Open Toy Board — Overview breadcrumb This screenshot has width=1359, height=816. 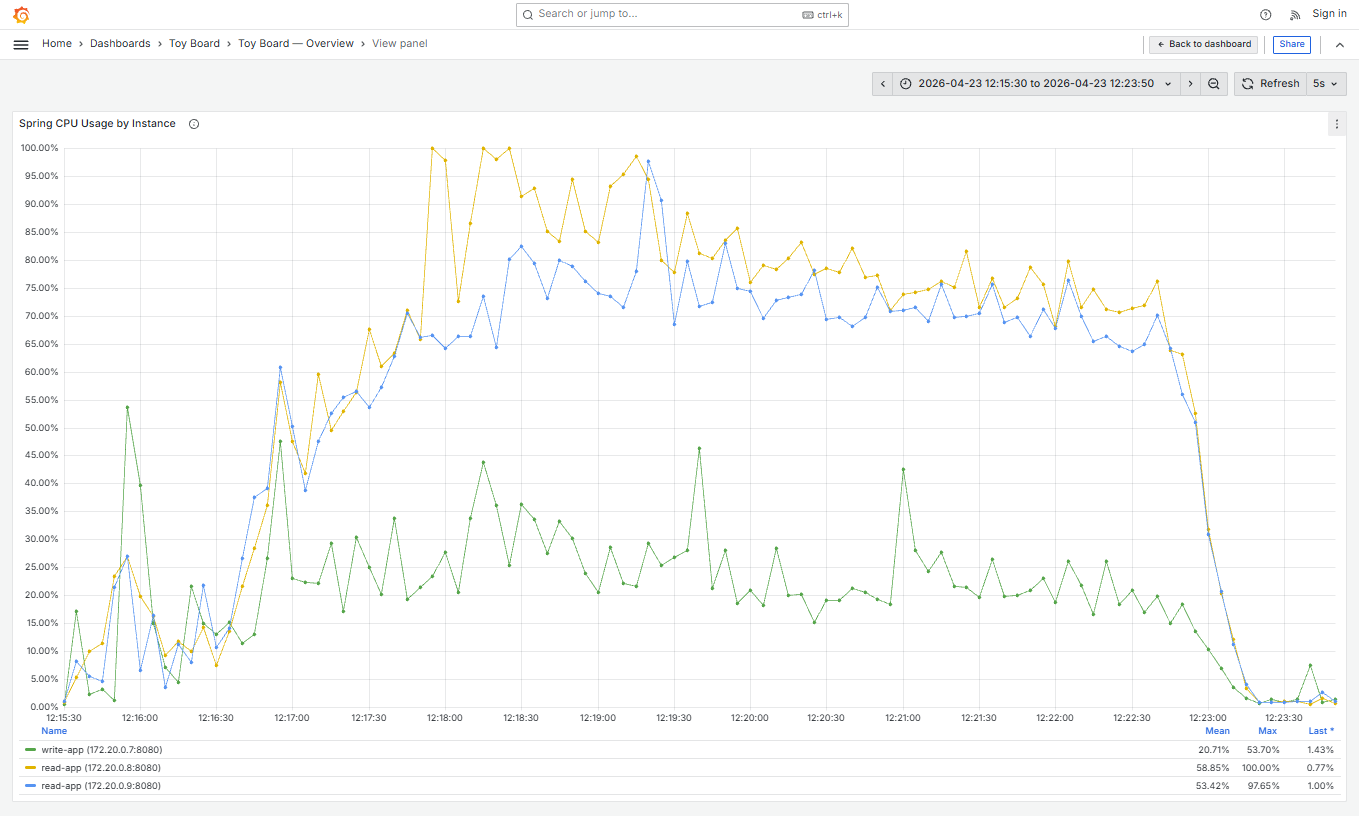(x=296, y=44)
